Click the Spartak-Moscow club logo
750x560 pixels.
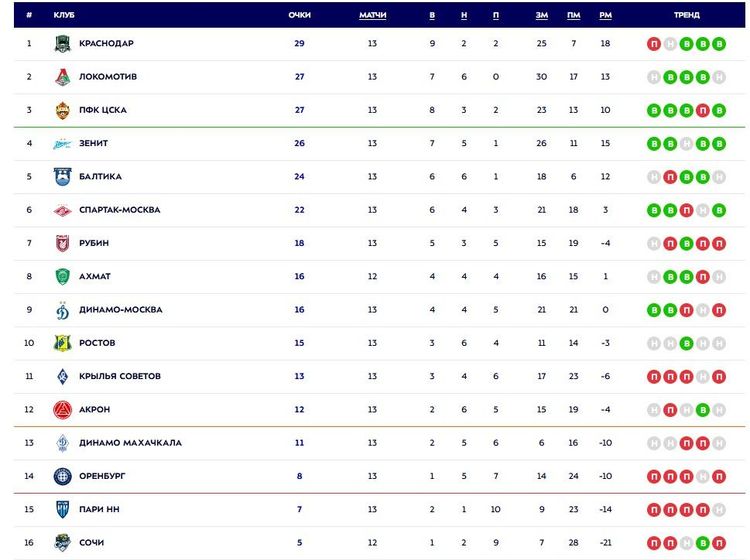pos(62,210)
